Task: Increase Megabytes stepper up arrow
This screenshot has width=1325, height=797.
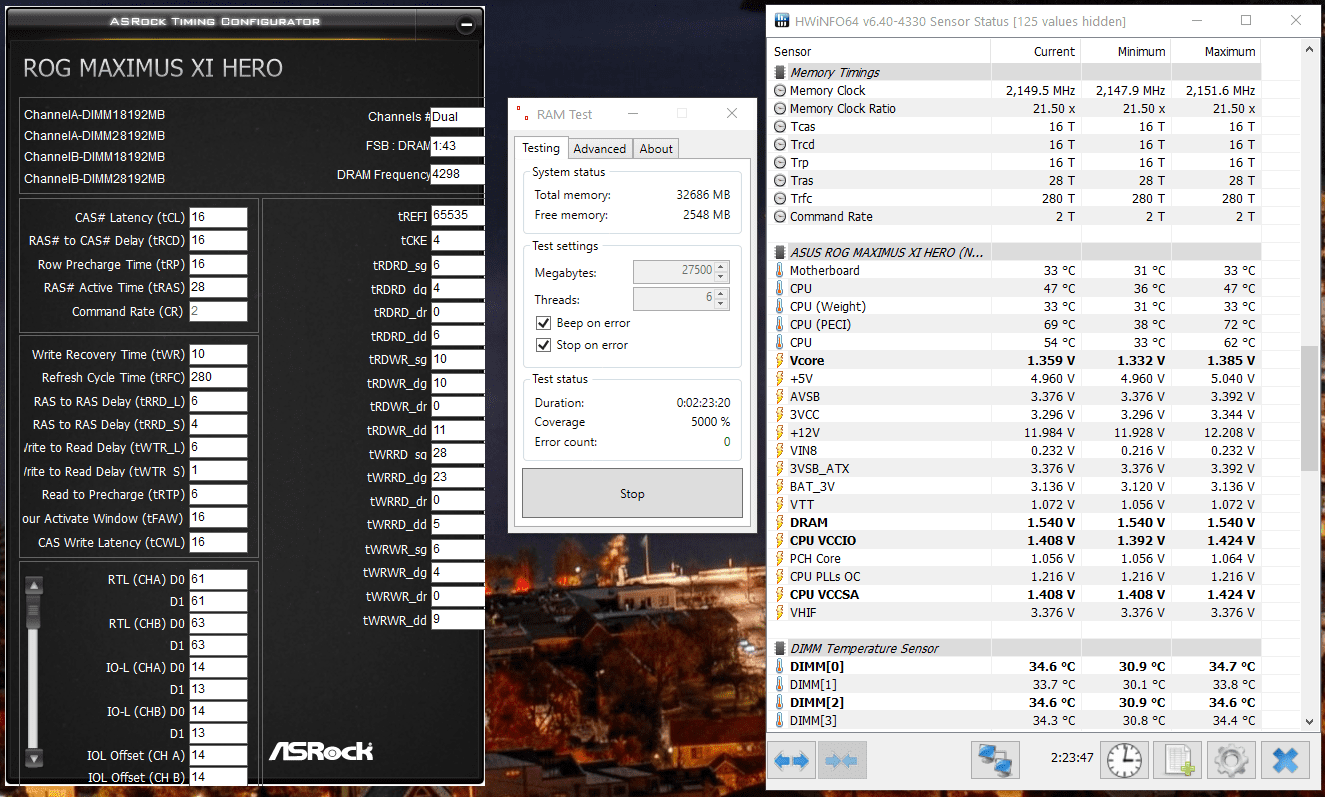Action: click(722, 266)
